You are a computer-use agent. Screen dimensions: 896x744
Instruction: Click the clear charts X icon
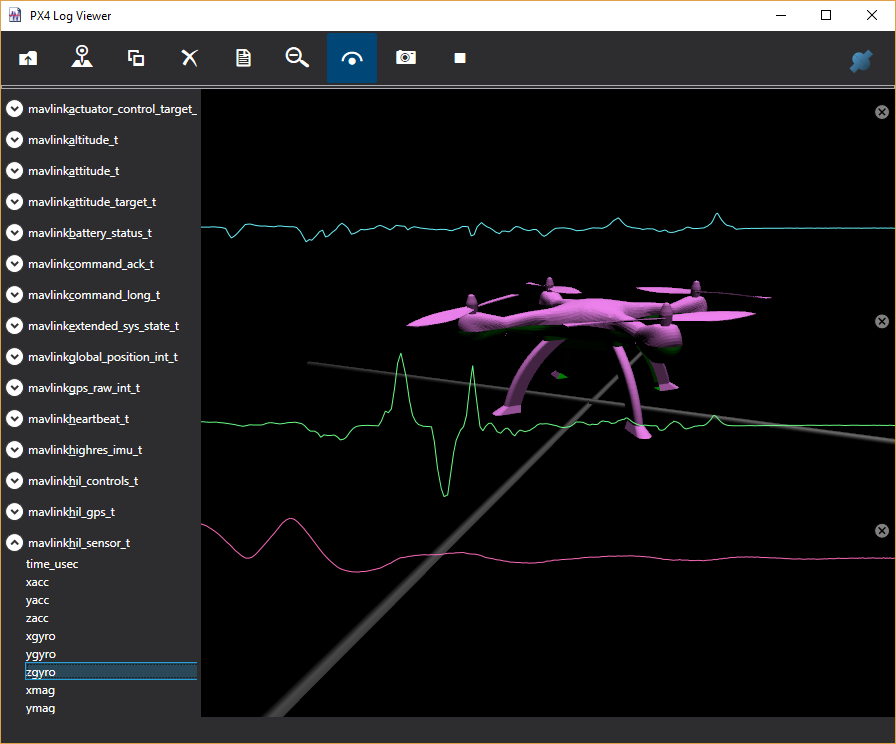coord(189,58)
